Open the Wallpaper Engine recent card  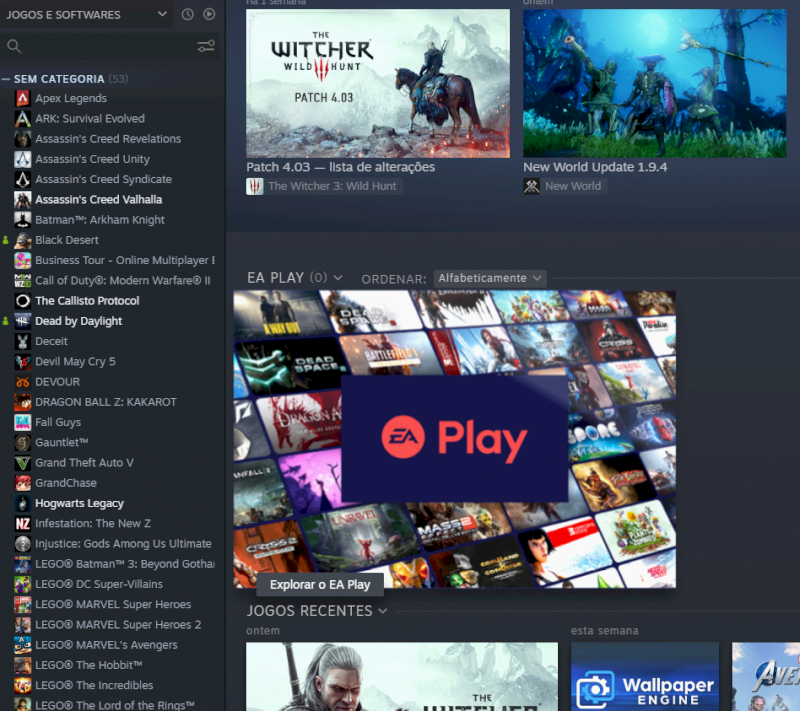click(x=645, y=676)
